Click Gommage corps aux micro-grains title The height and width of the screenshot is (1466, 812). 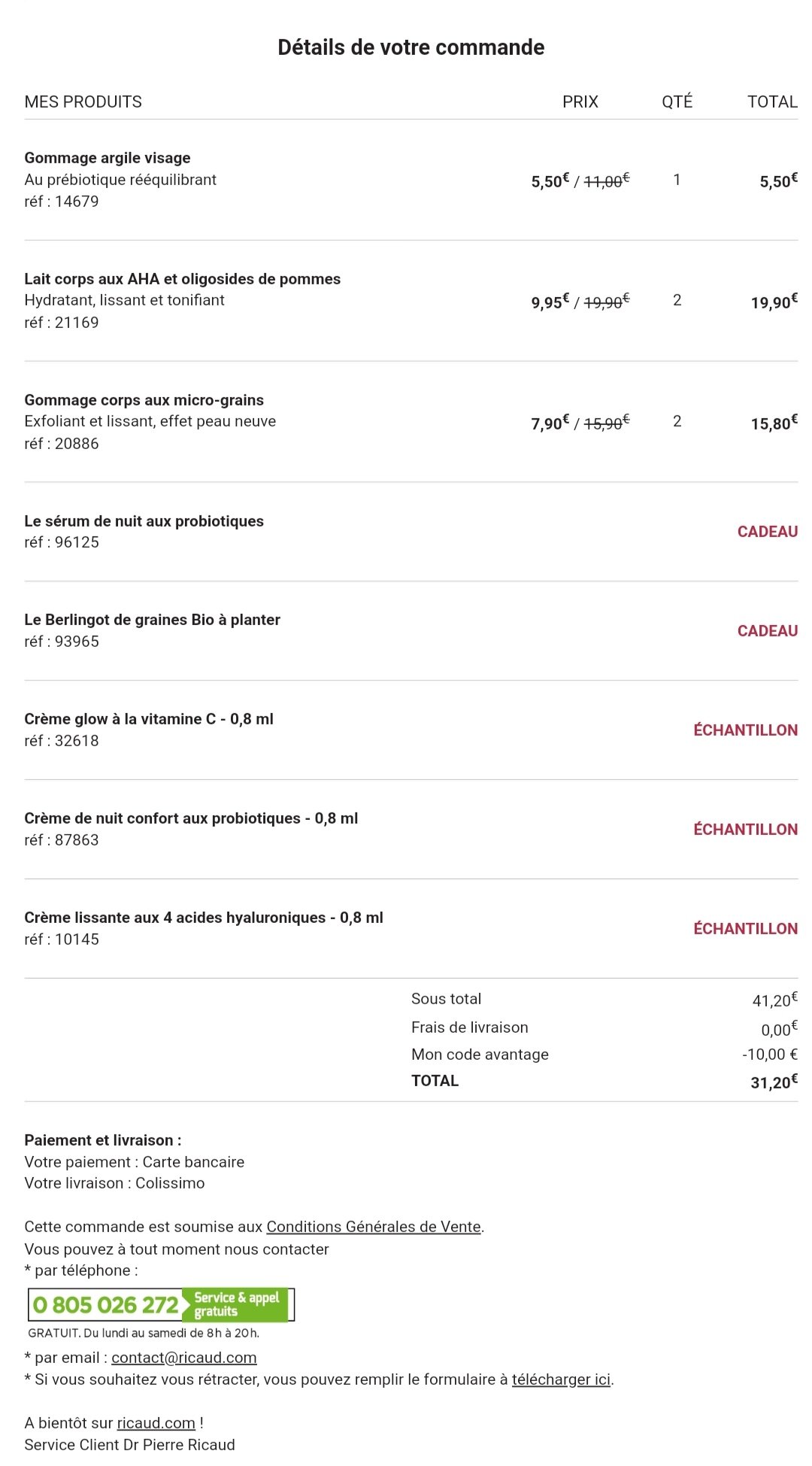(x=144, y=400)
